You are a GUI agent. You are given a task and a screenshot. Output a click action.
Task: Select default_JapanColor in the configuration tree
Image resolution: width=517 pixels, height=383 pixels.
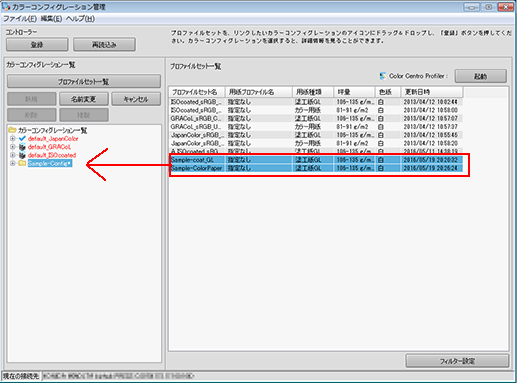pos(53,138)
